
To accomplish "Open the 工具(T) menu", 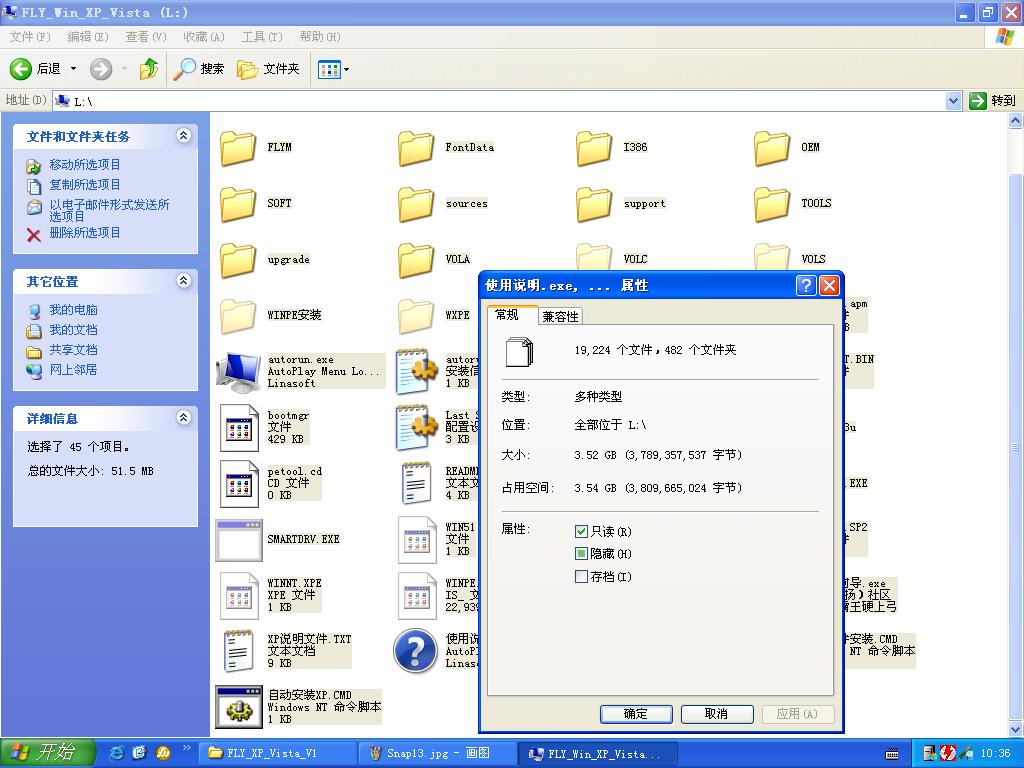I will (262, 37).
